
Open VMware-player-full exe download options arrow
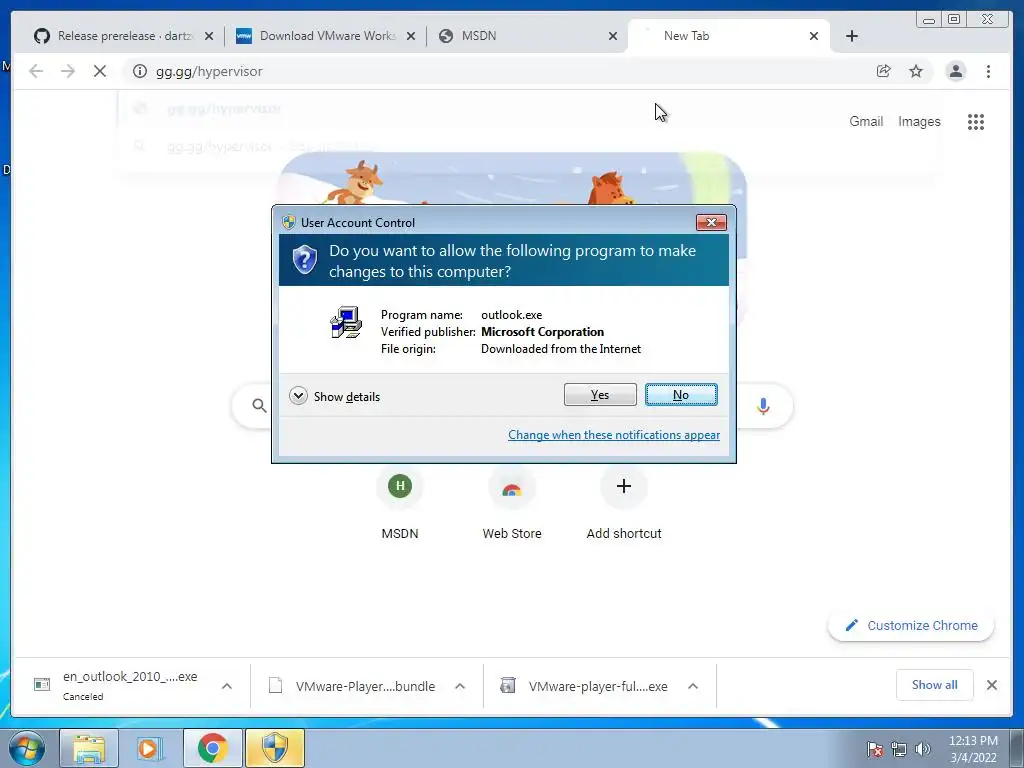pyautogui.click(x=693, y=686)
